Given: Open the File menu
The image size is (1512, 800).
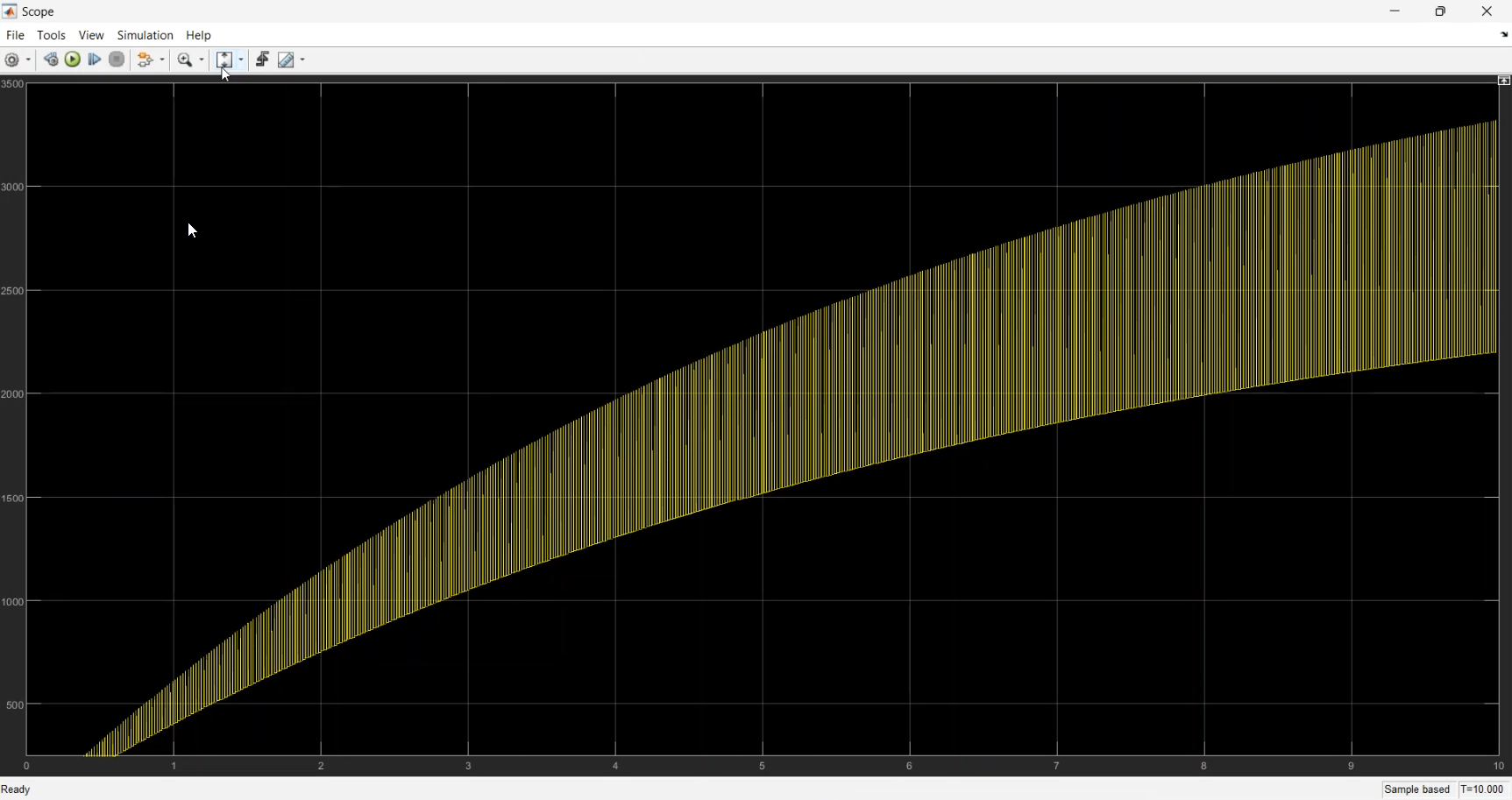Looking at the screenshot, I should click(15, 35).
